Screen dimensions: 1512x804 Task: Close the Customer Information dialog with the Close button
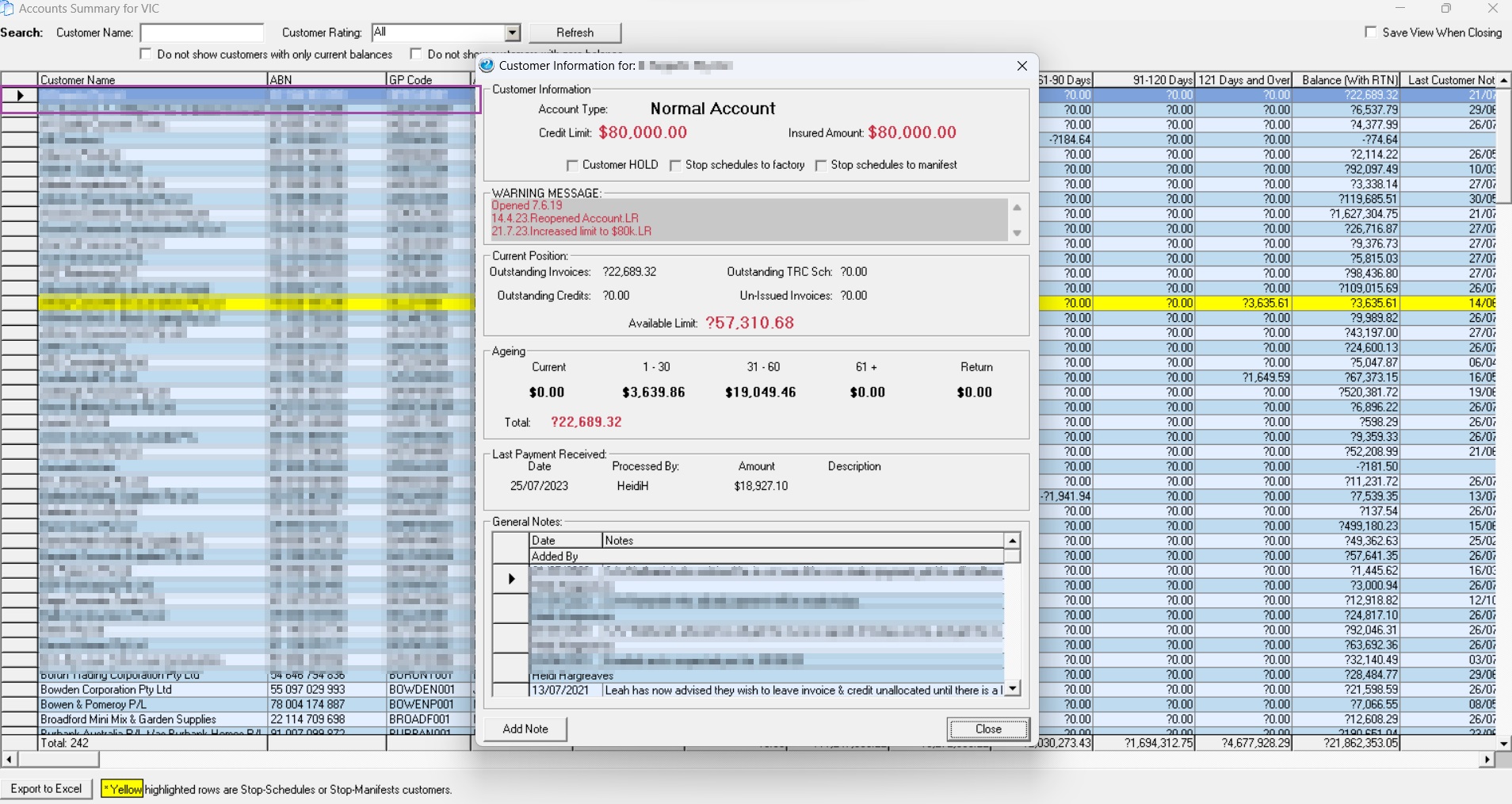click(x=987, y=729)
